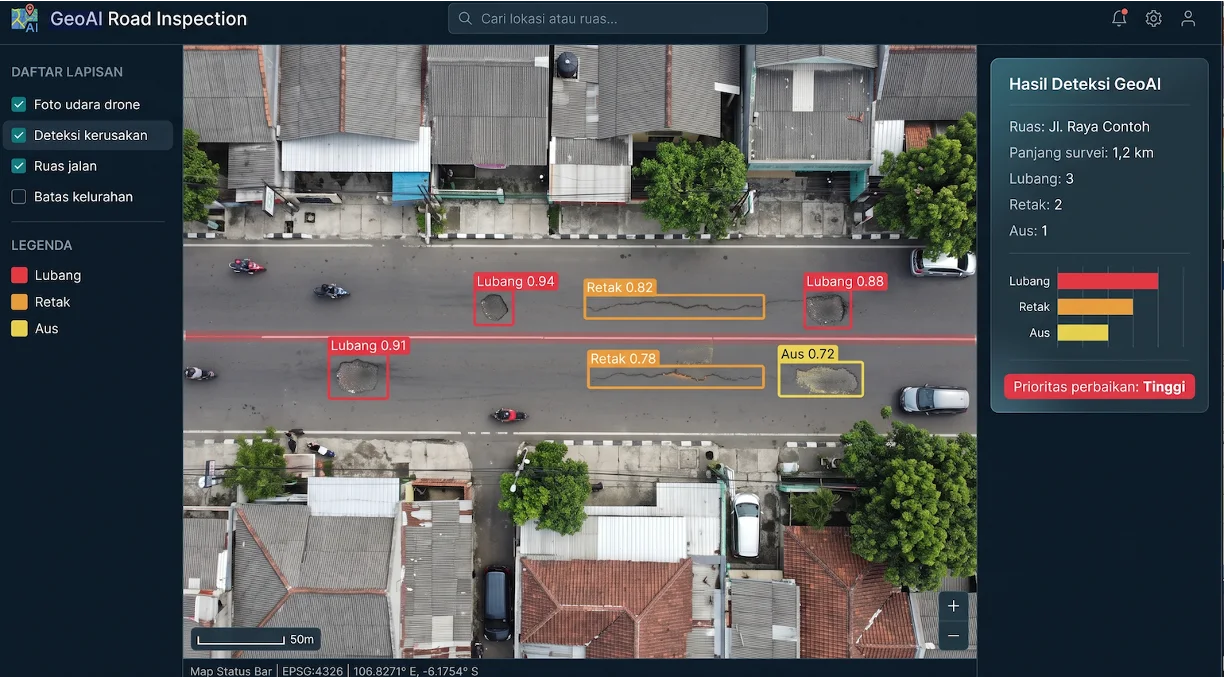Select the Lubang 0.91 detection box
The height and width of the screenshot is (678, 1224).
pyautogui.click(x=358, y=375)
